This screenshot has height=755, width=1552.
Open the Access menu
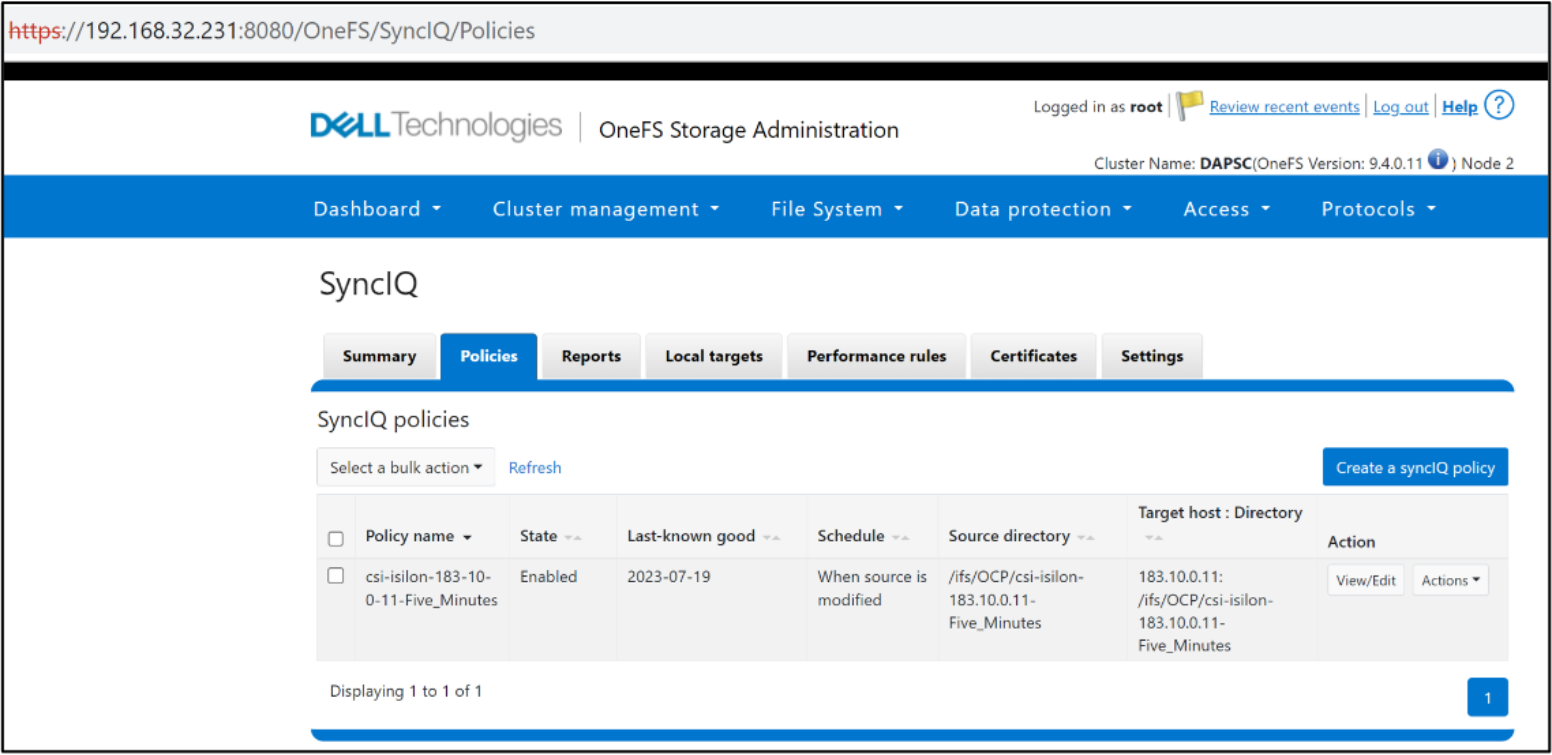(x=1227, y=209)
